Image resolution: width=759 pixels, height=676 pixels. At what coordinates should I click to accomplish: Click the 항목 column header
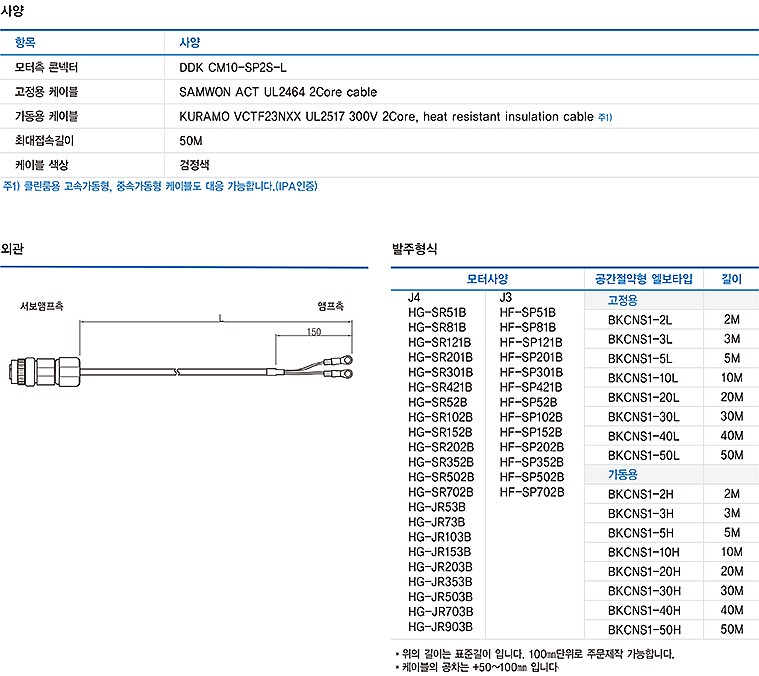[x=25, y=43]
